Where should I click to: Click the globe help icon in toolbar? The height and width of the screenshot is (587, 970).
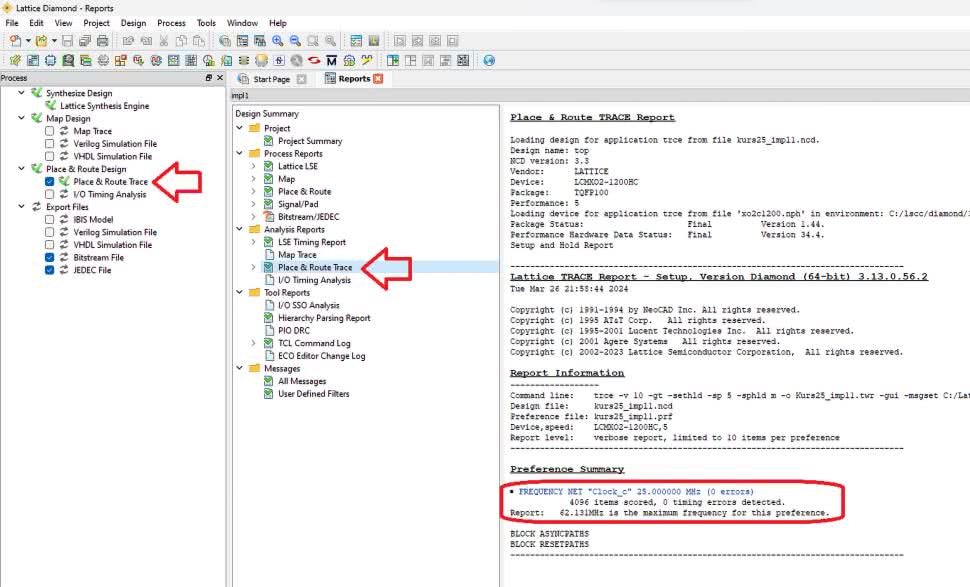pos(489,60)
